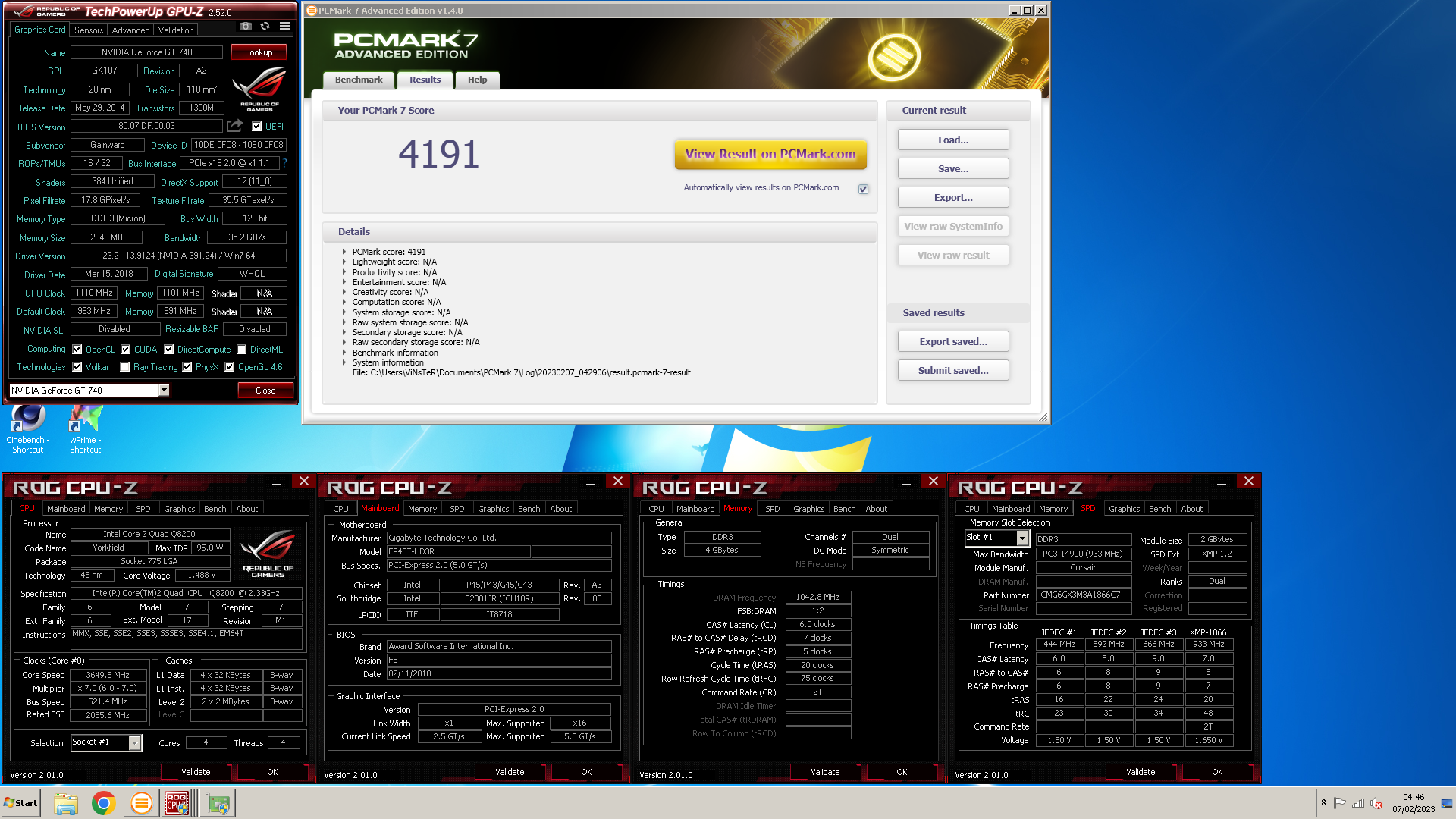Viewport: 1456px width, 819px height.
Task: Open the Socket #1 selection dropdown
Action: tap(134, 742)
